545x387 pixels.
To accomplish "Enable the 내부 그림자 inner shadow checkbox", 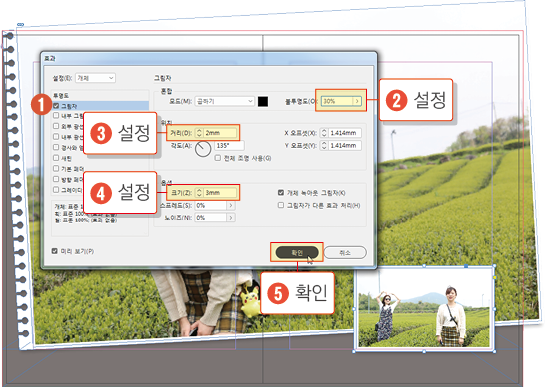I will tap(56, 115).
